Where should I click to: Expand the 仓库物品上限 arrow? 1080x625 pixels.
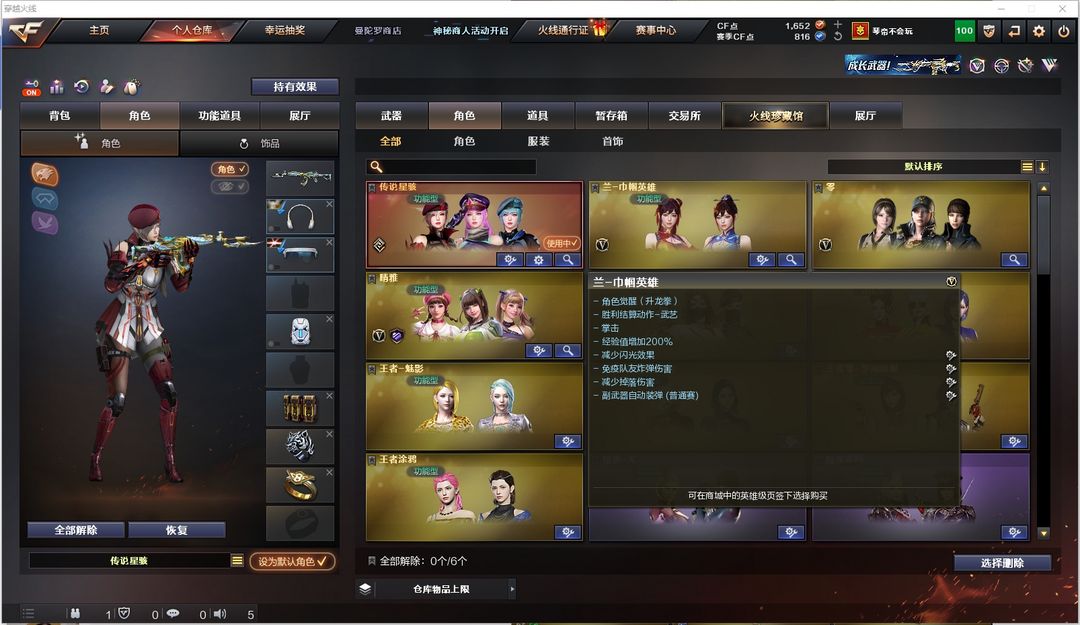[x=512, y=589]
